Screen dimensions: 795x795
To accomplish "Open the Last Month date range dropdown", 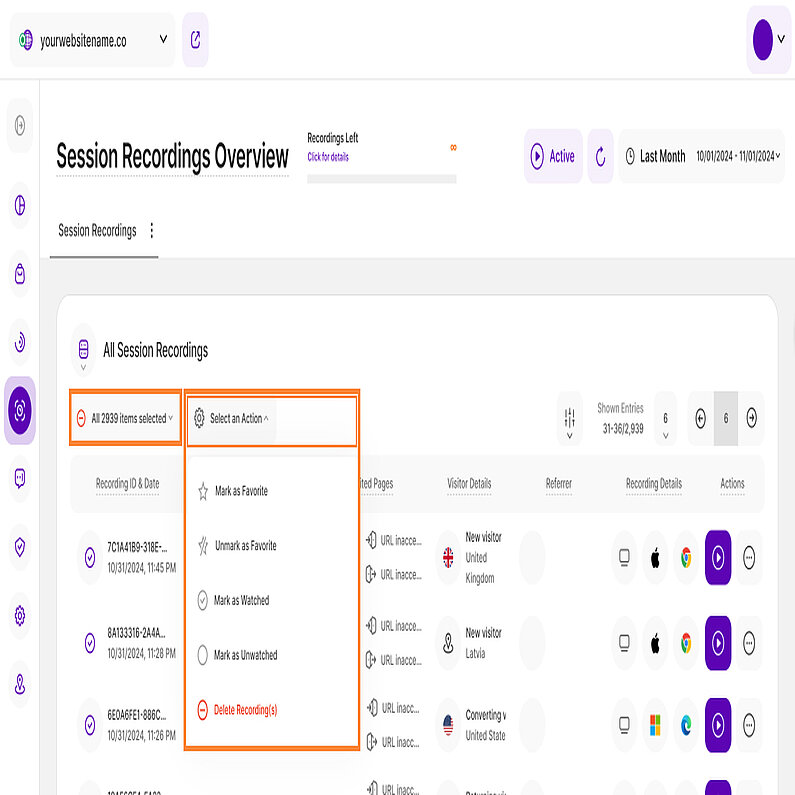I will tap(702, 156).
